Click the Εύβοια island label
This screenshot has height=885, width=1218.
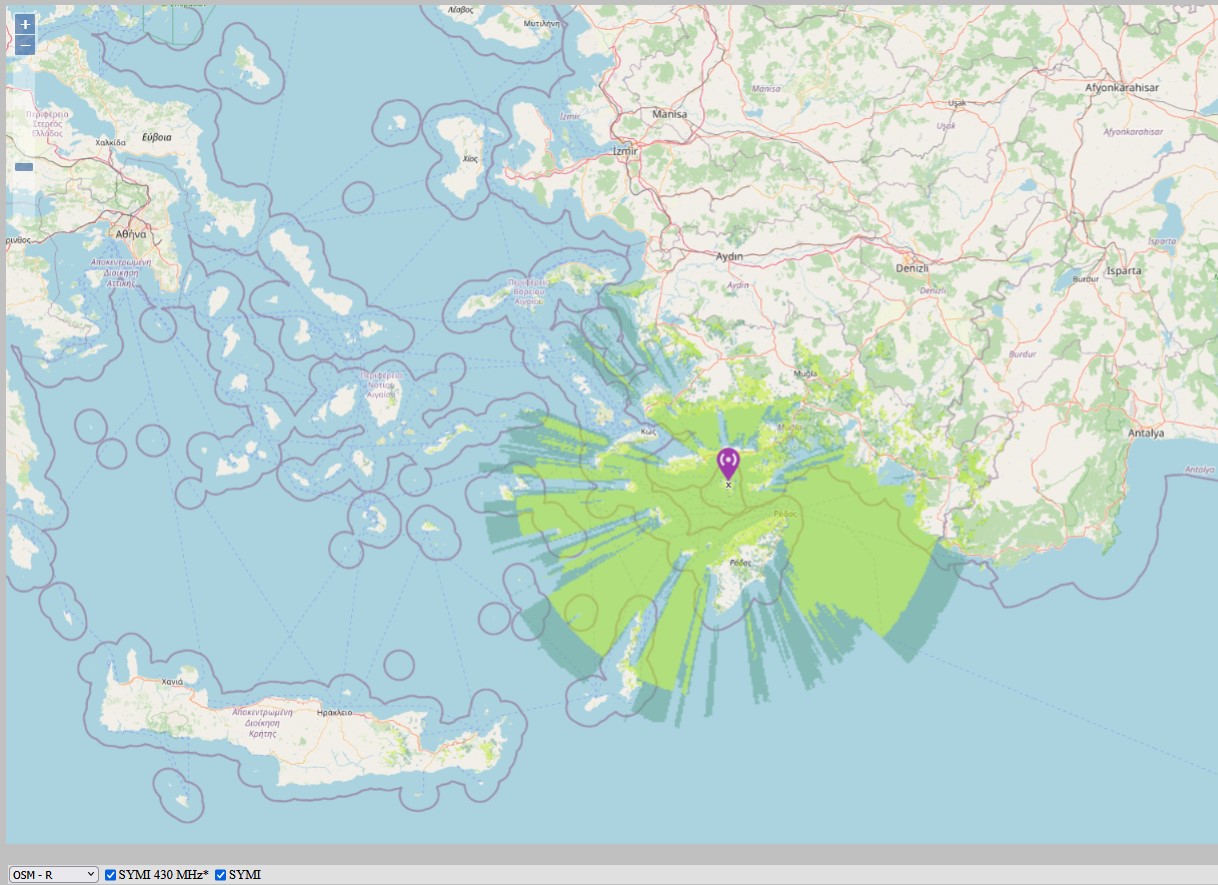pos(157,136)
